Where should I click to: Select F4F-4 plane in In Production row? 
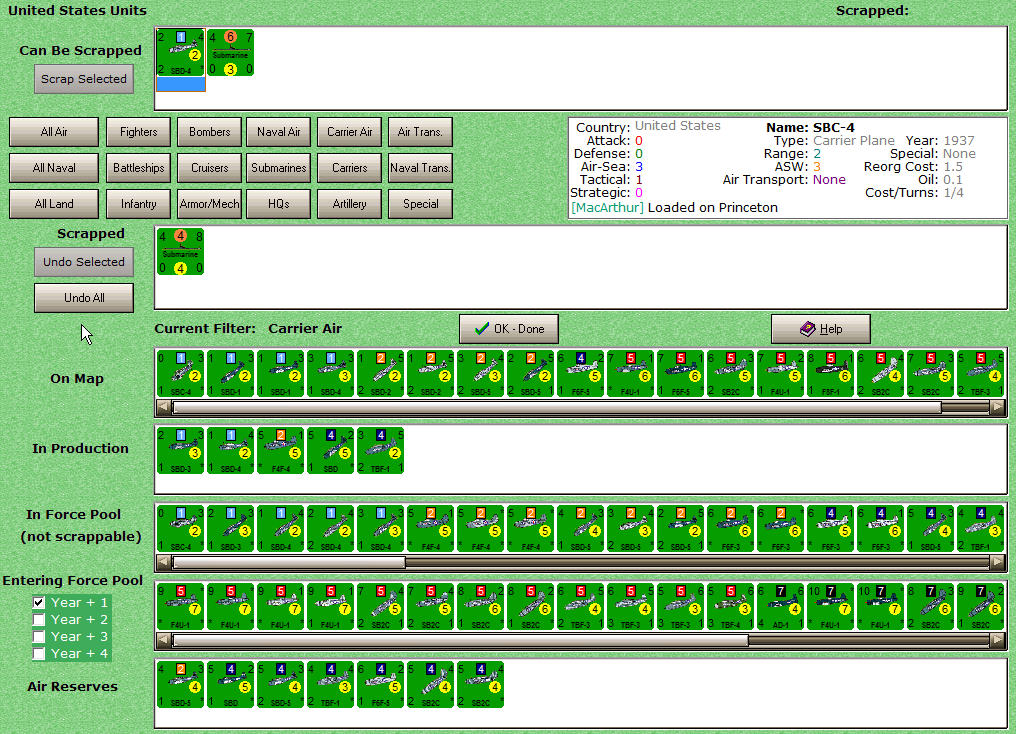click(x=281, y=451)
